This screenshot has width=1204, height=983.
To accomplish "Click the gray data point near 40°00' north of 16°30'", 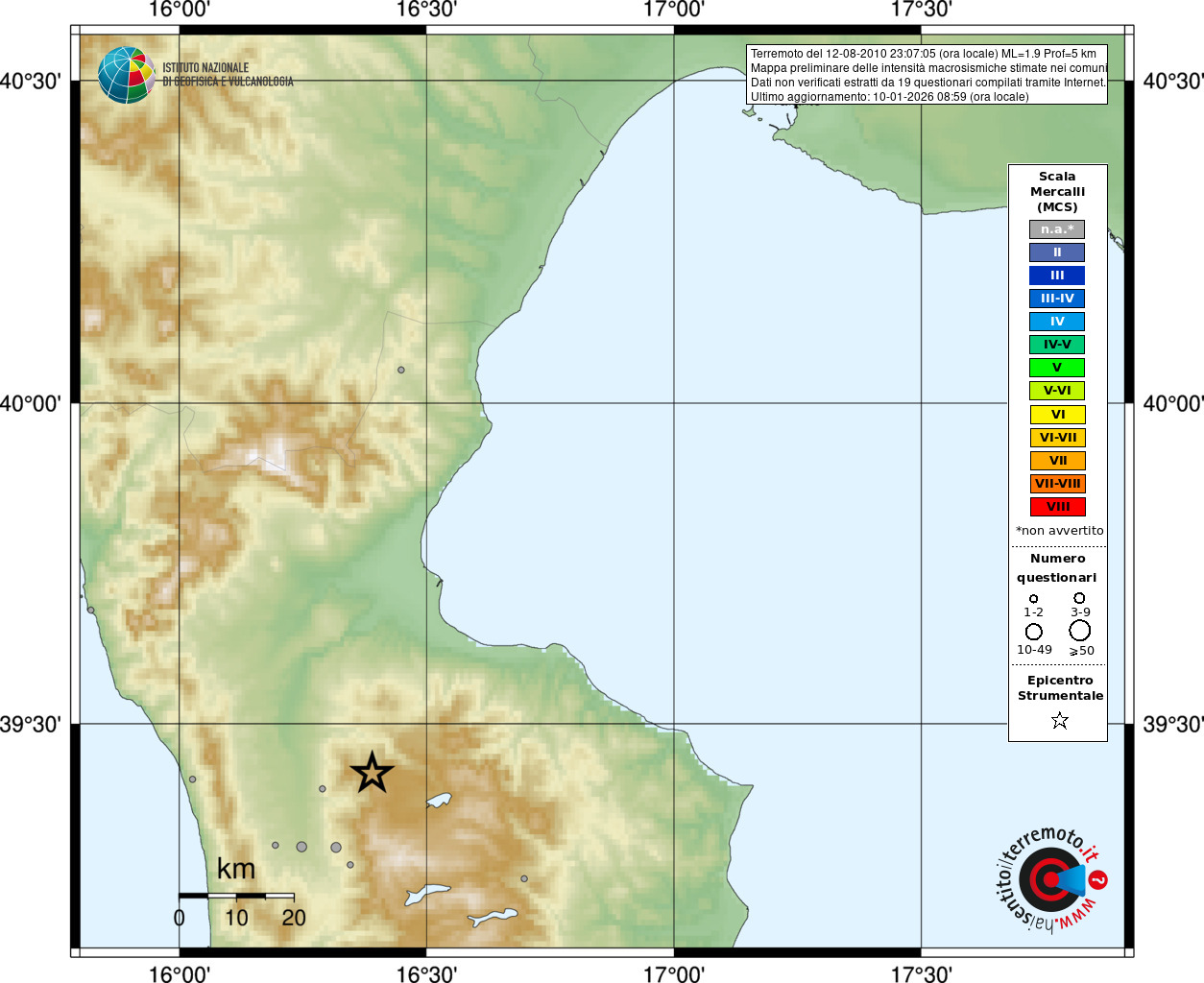I will pyautogui.click(x=401, y=370).
